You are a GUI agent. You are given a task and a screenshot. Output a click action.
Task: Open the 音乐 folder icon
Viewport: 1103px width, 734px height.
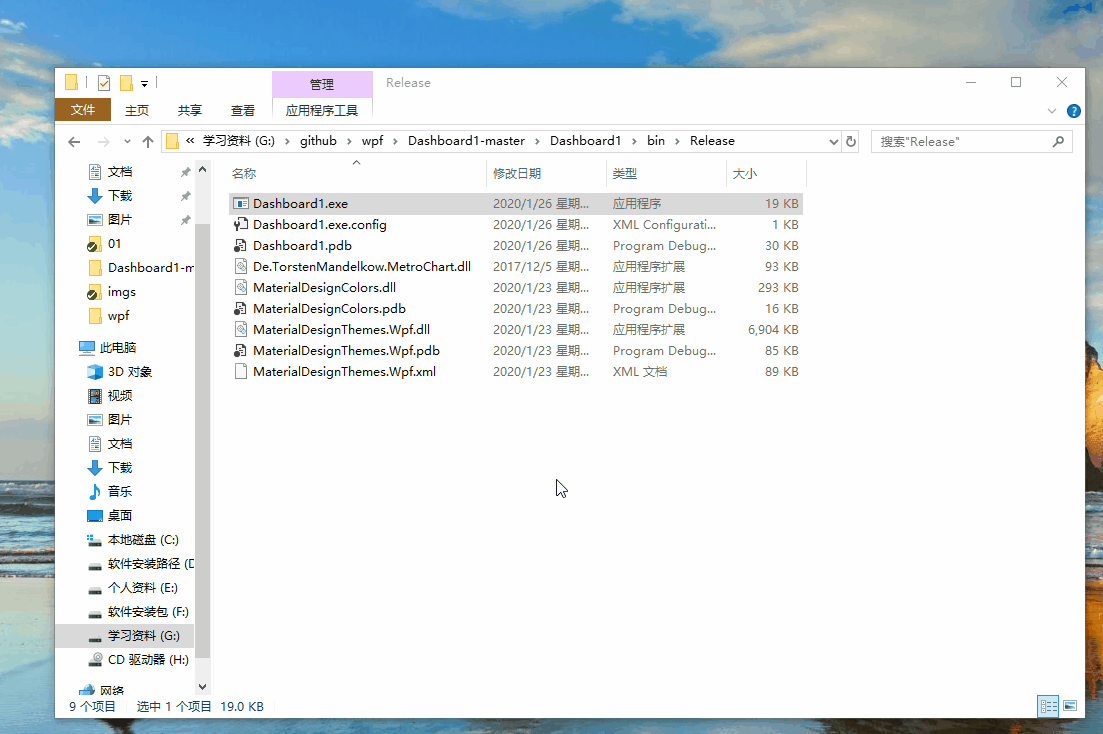point(95,491)
